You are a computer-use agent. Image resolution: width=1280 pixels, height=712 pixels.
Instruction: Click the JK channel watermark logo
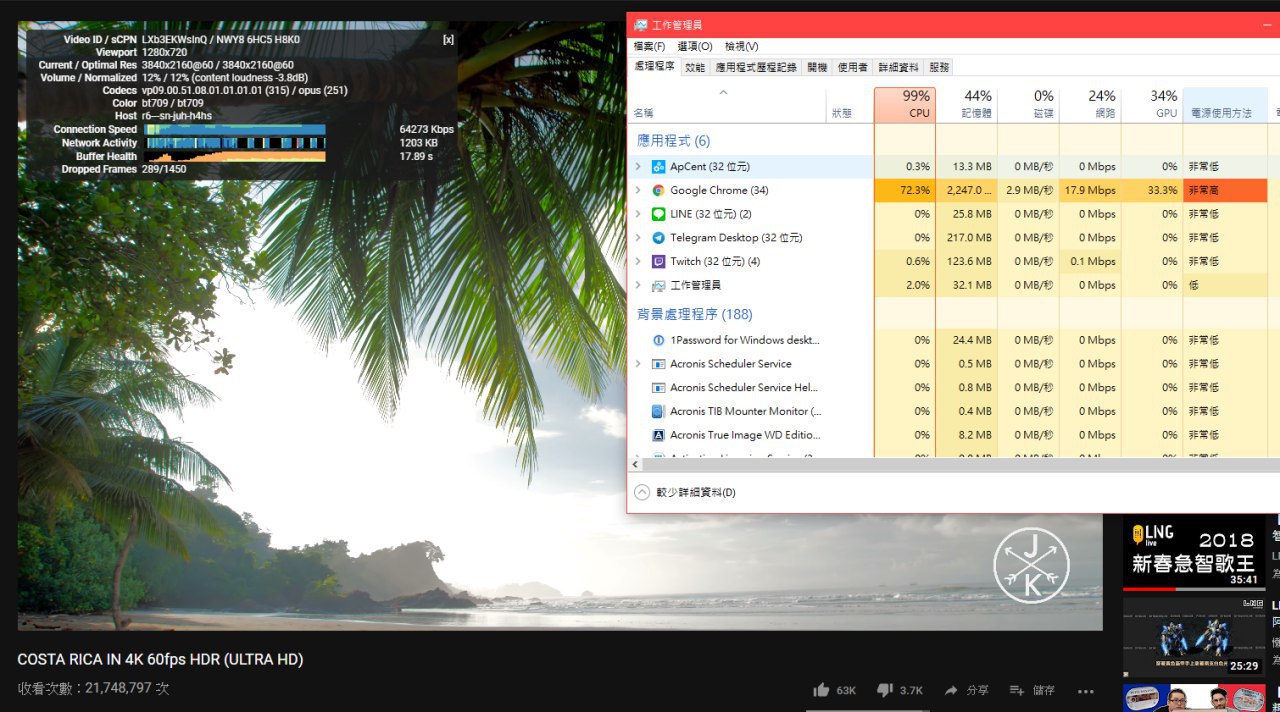(1031, 566)
